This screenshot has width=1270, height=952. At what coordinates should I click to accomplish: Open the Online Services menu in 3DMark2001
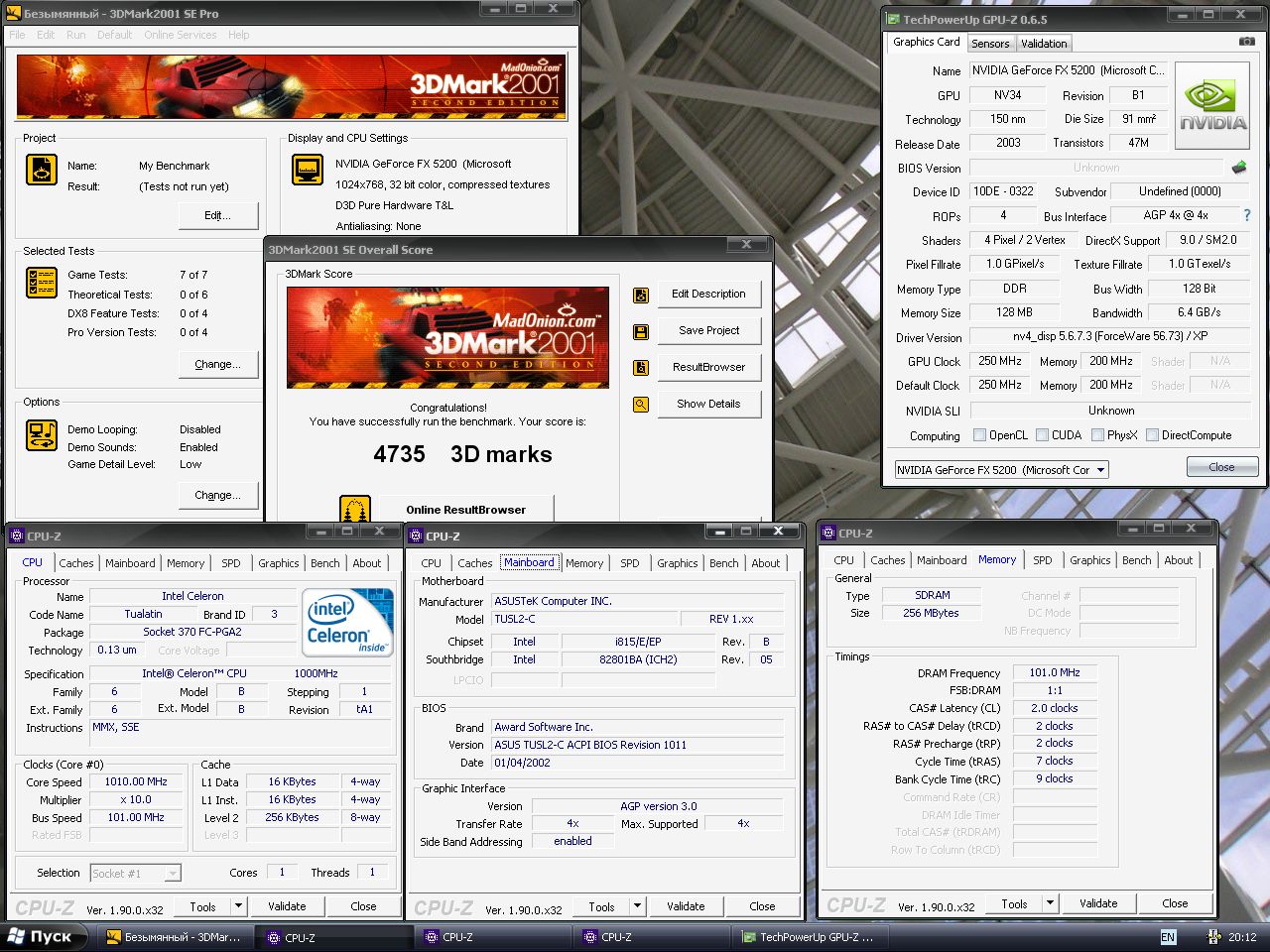180,35
